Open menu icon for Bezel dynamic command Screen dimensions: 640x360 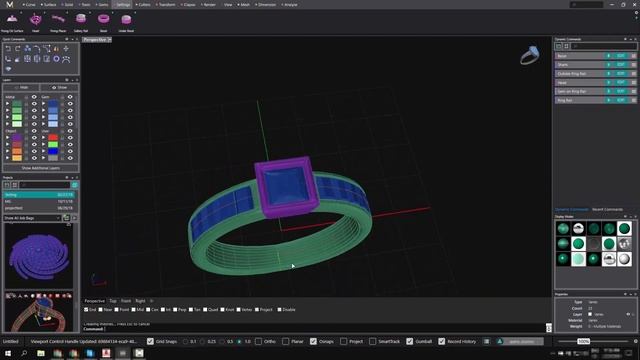[634, 56]
